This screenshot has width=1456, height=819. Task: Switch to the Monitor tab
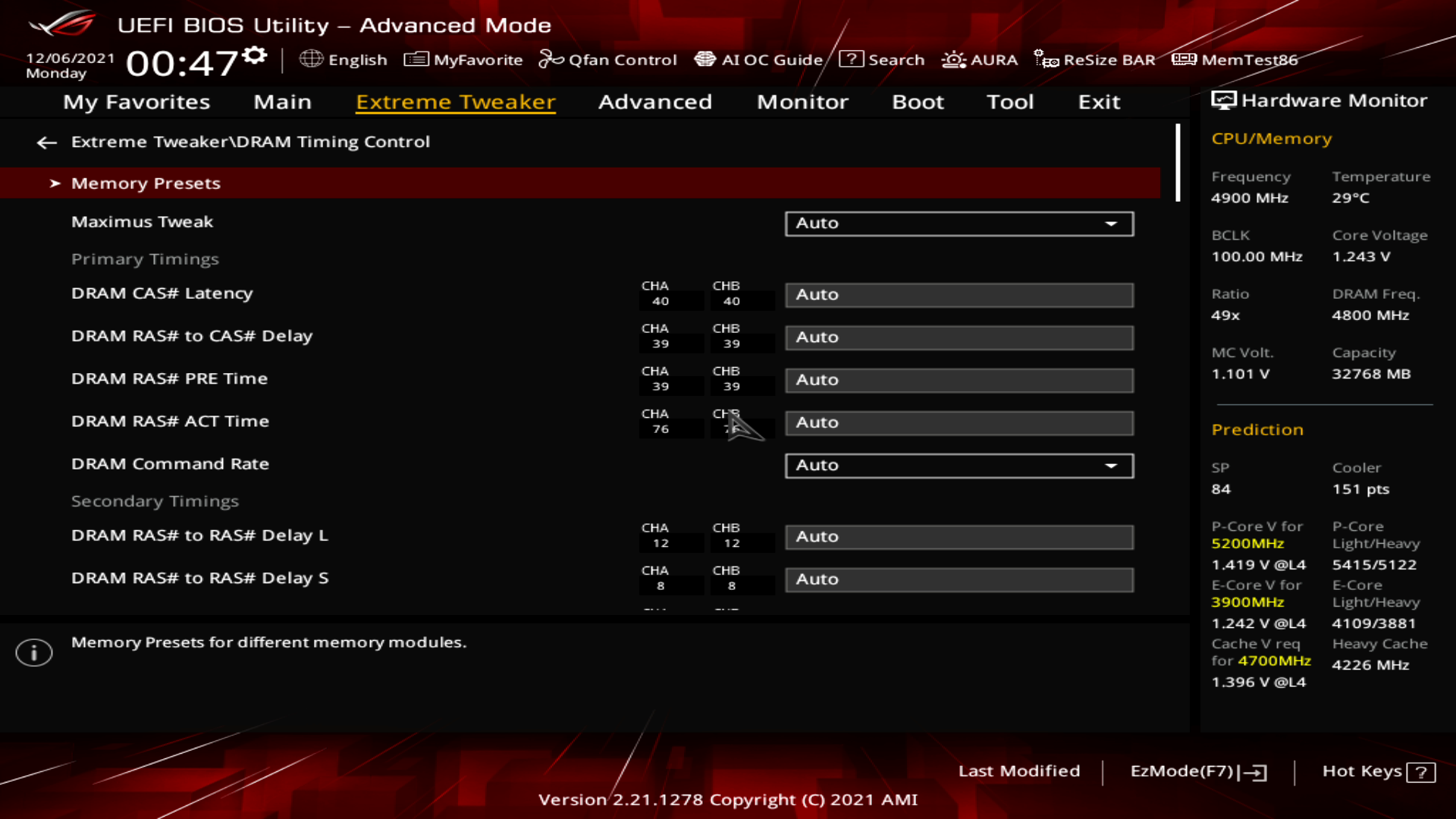[802, 102]
